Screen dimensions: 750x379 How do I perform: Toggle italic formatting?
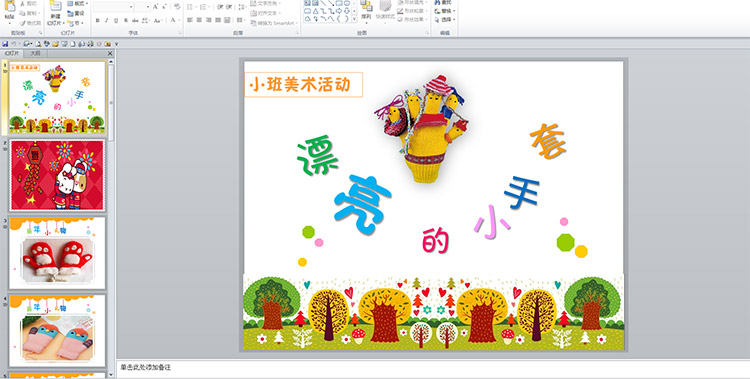[x=107, y=20]
